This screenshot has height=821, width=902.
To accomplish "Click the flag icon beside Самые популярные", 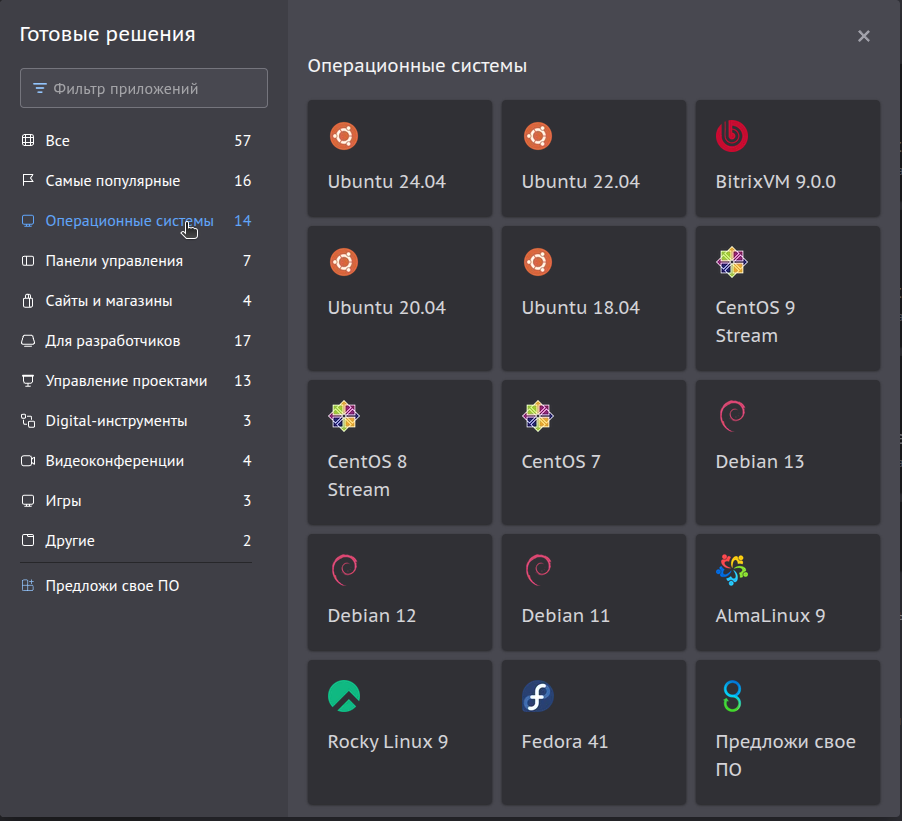I will pyautogui.click(x=28, y=181).
